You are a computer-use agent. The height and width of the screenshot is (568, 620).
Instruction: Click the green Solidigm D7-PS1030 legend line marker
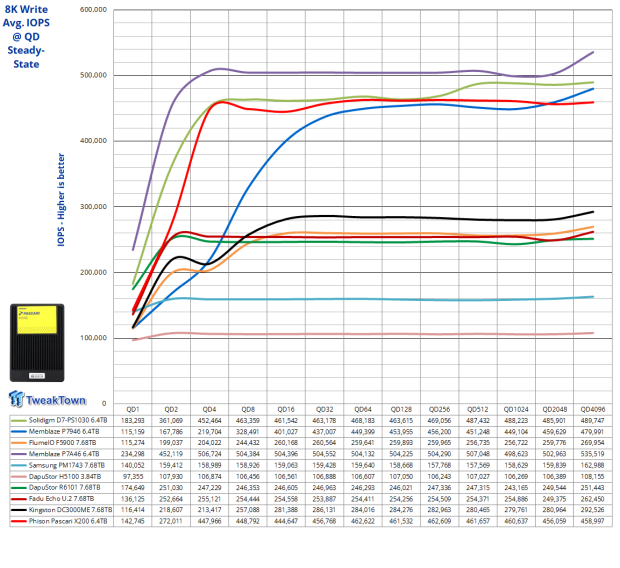(x=19, y=420)
